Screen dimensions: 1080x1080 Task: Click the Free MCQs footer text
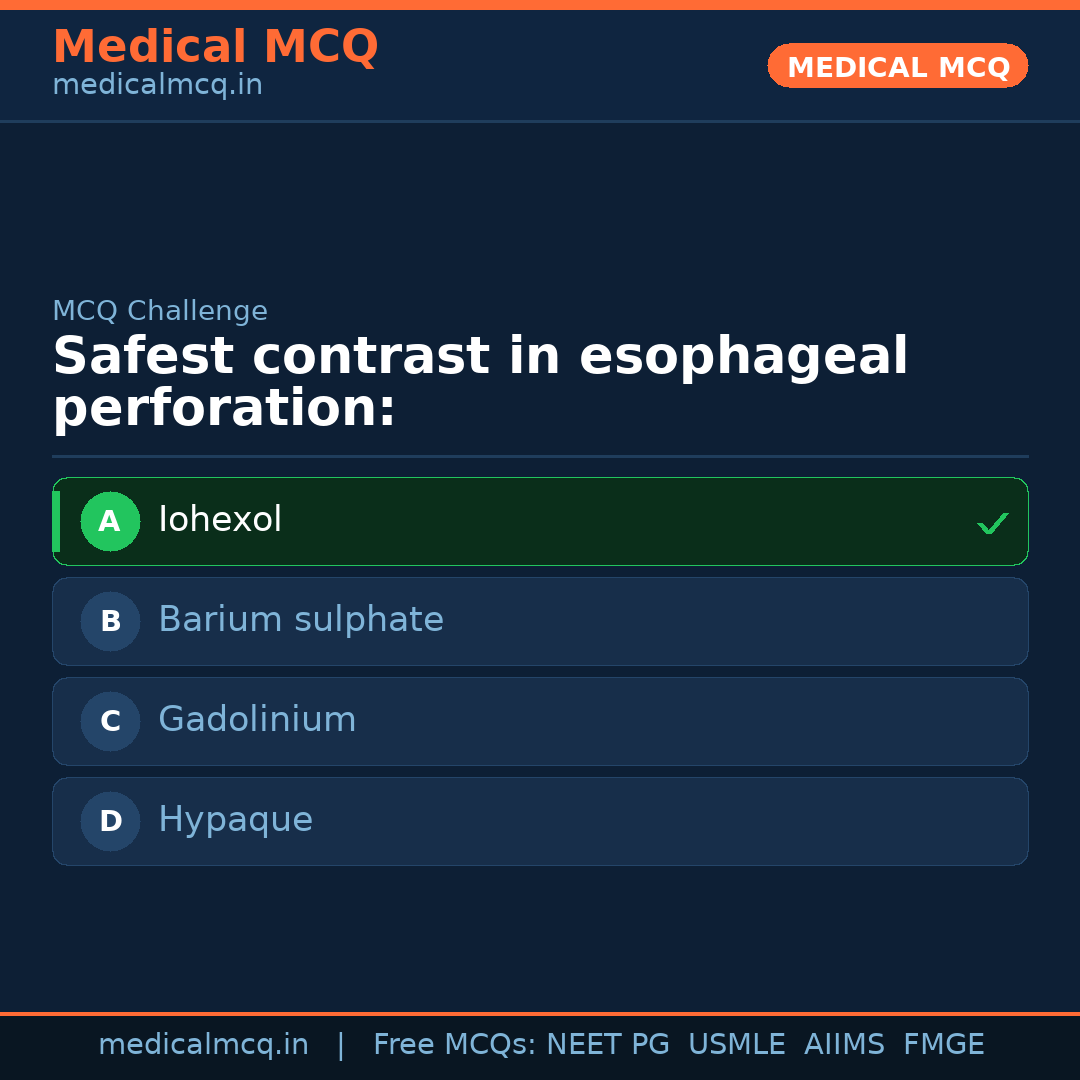[455, 1045]
